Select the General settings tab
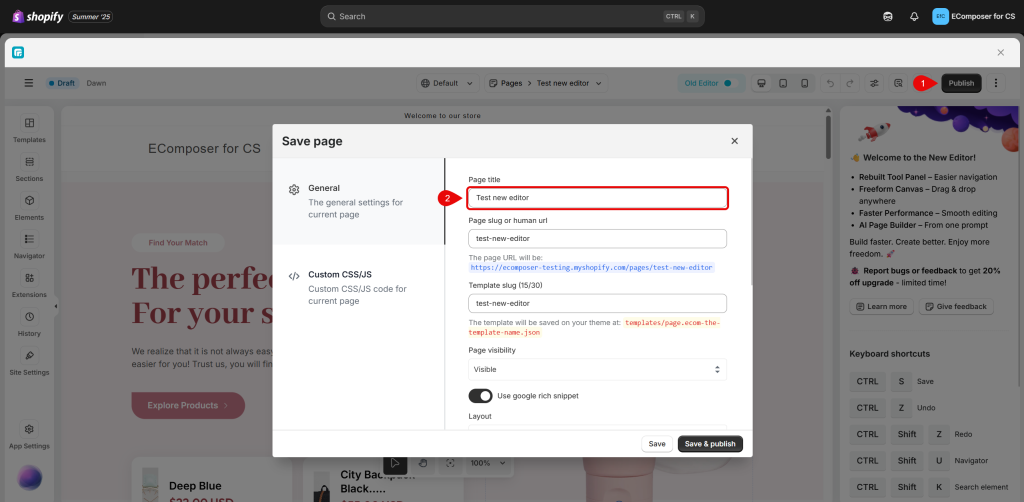1024x502 pixels. point(359,201)
